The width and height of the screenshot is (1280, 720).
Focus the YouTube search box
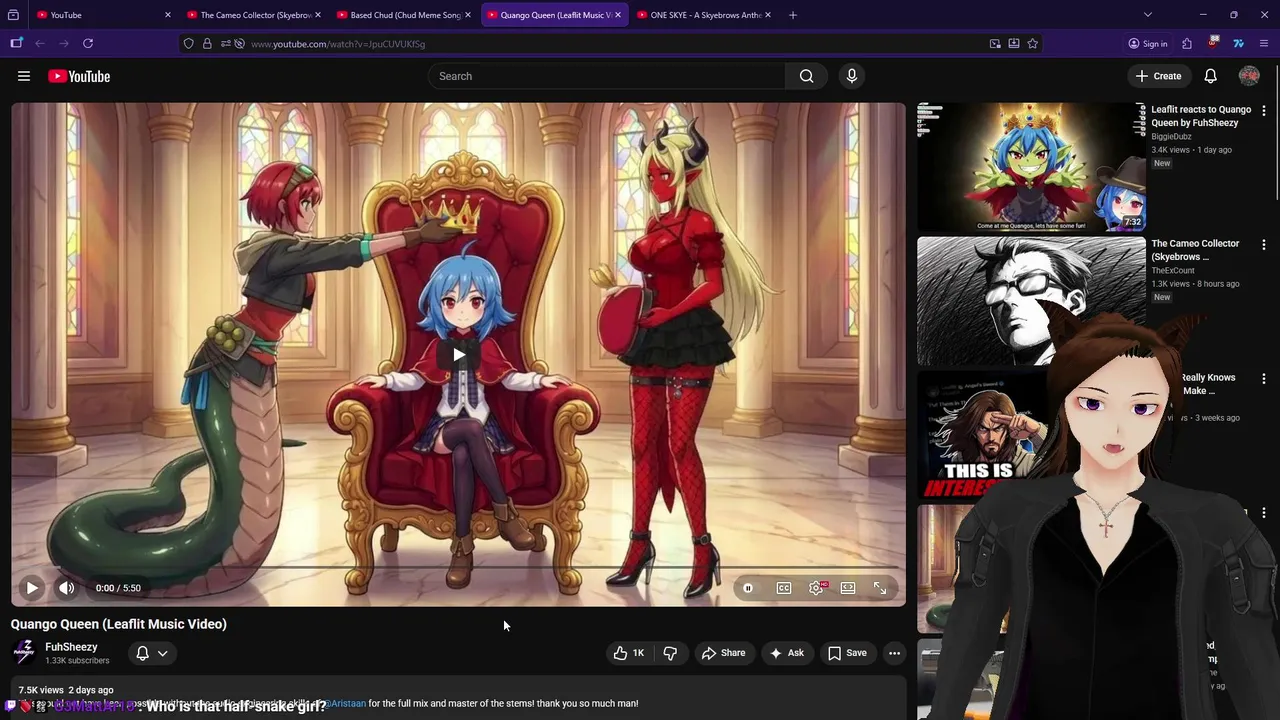coord(608,76)
